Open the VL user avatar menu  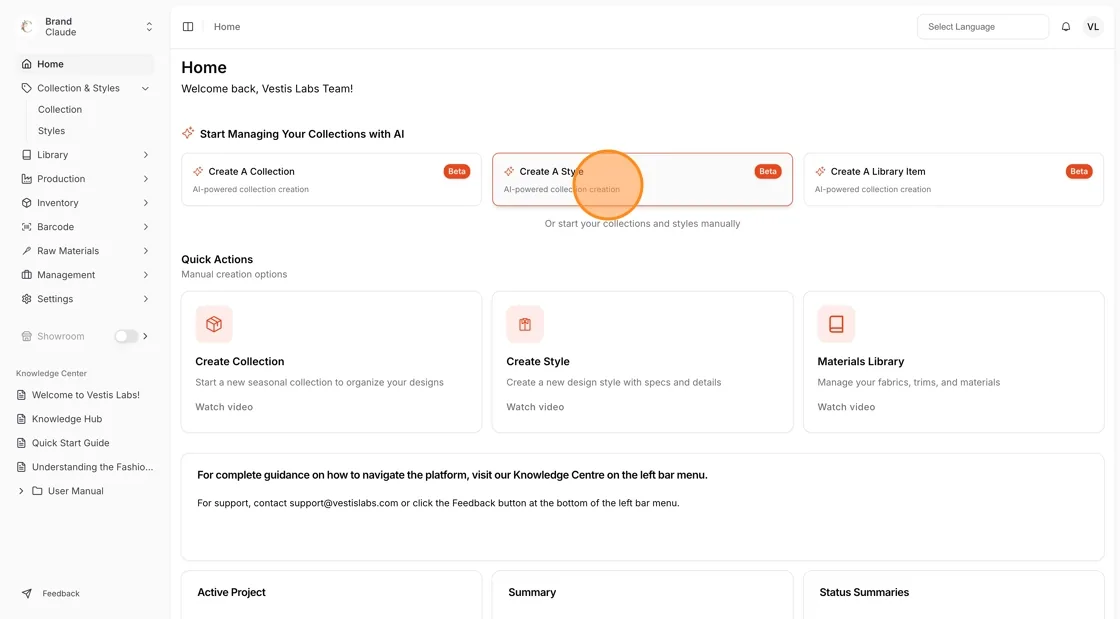coord(1093,26)
